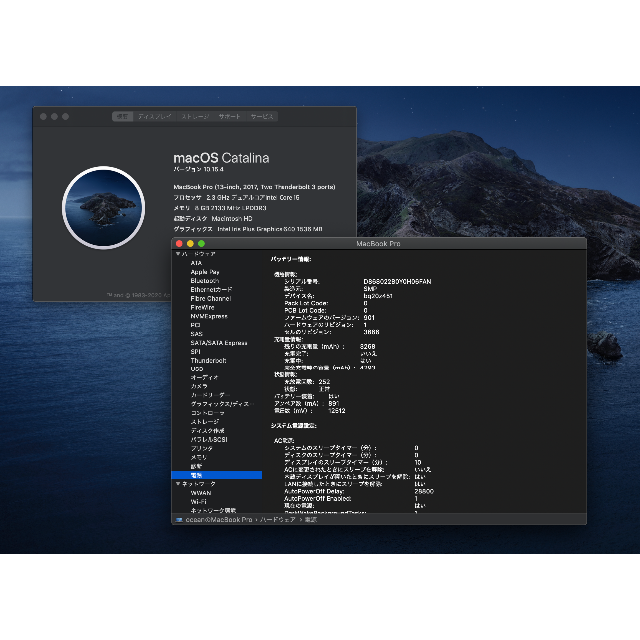Screen dimensions: 640x640
Task: Click the macOS Catalina island logo
Action: (104, 207)
